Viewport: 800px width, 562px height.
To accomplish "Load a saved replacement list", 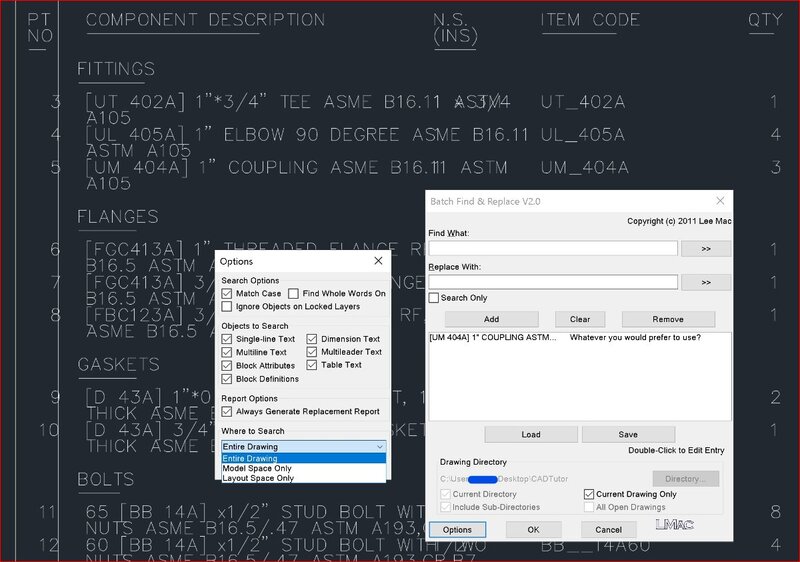I will click(531, 435).
